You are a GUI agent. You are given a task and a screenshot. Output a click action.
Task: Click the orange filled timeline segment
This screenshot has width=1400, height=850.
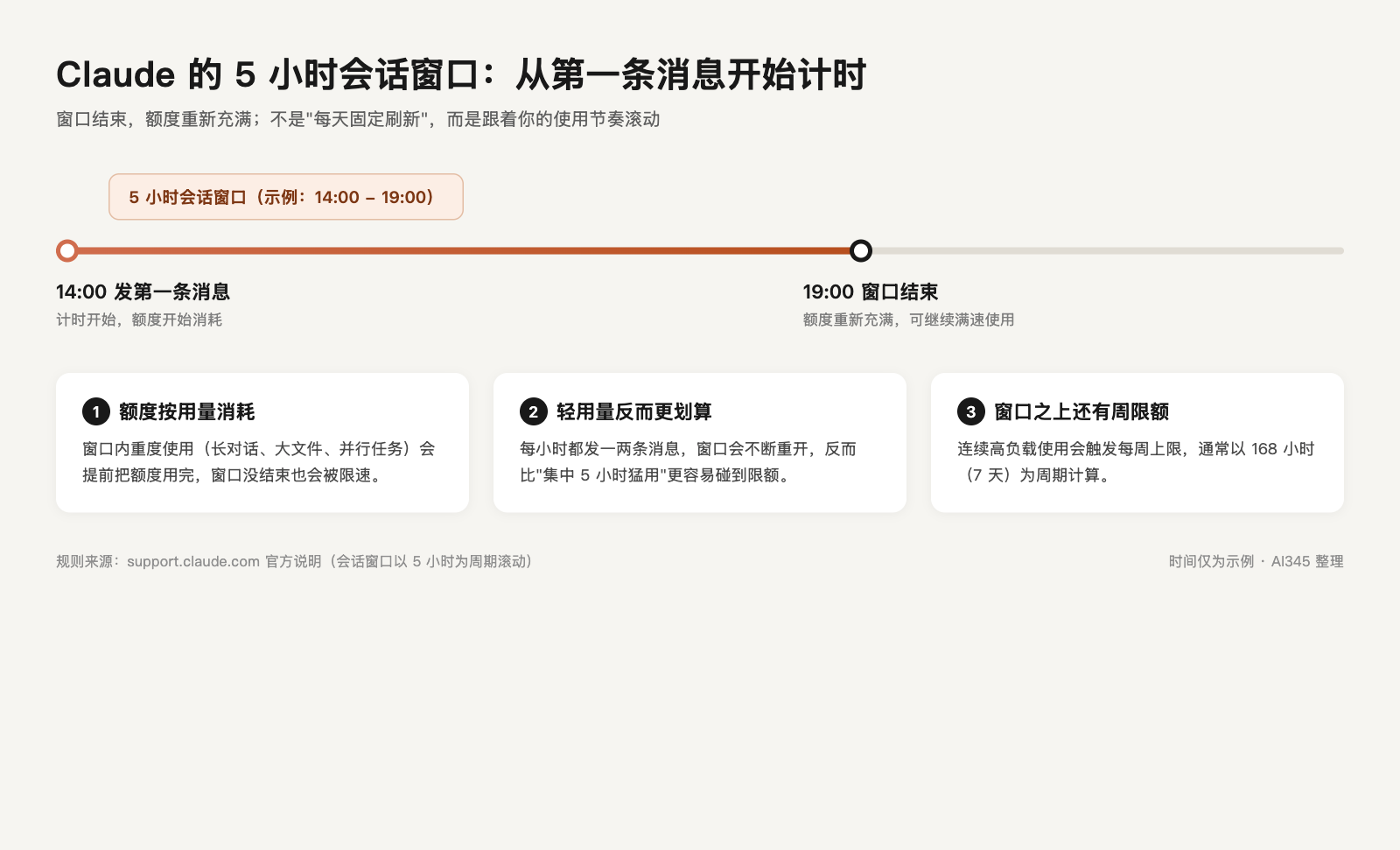pos(464,251)
